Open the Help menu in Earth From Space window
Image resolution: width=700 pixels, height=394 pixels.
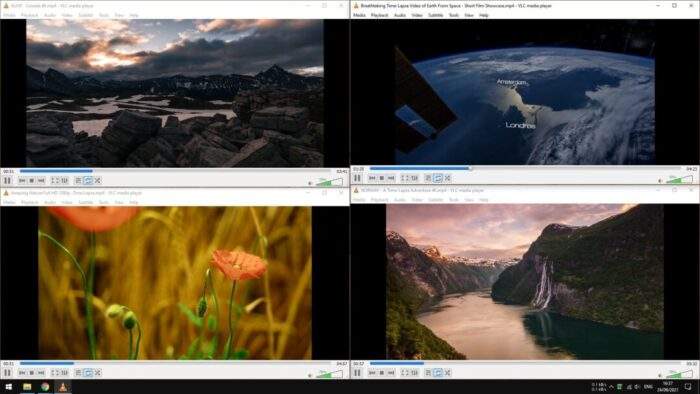click(484, 15)
